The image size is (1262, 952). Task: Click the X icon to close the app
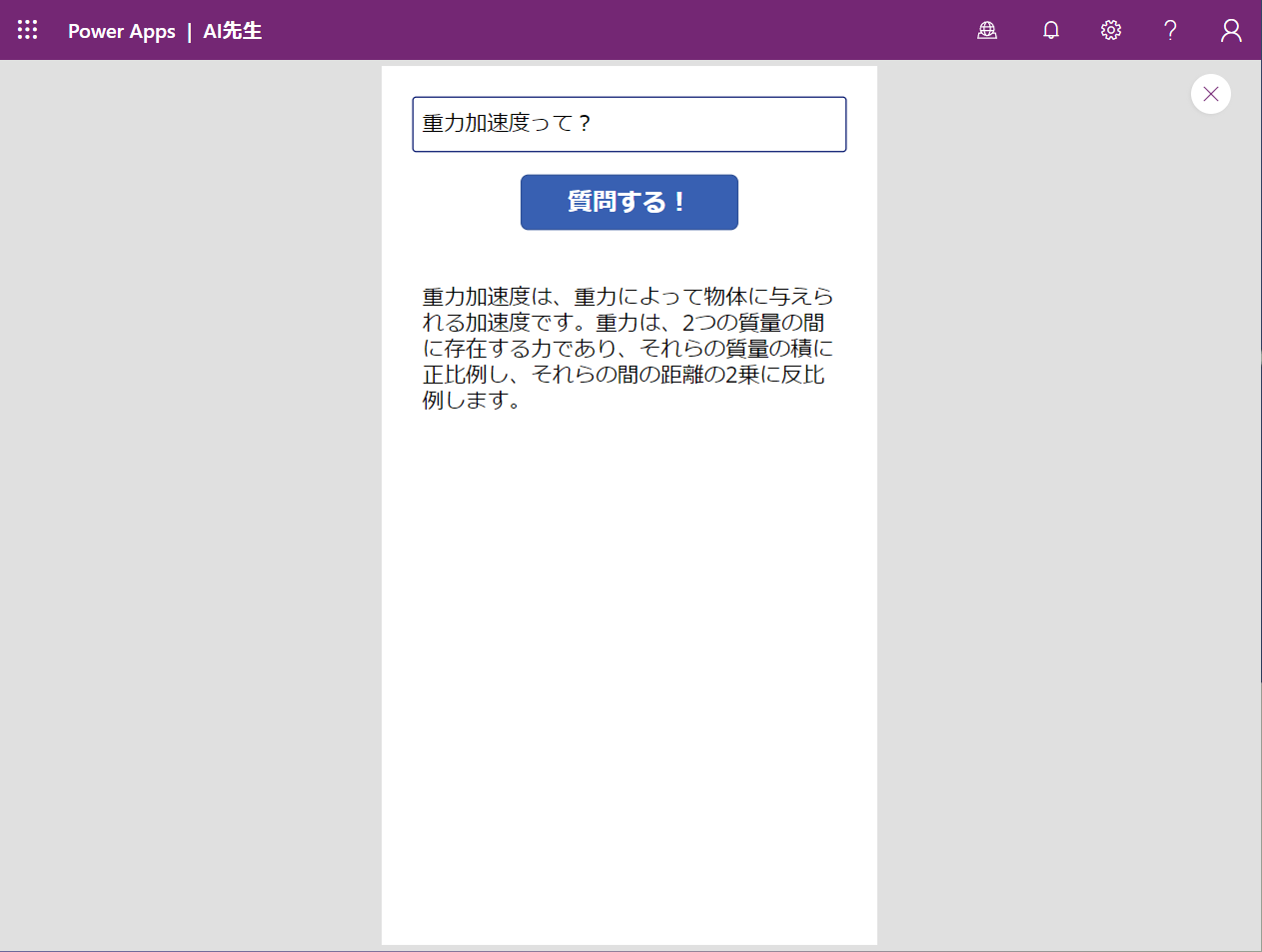coord(1211,94)
